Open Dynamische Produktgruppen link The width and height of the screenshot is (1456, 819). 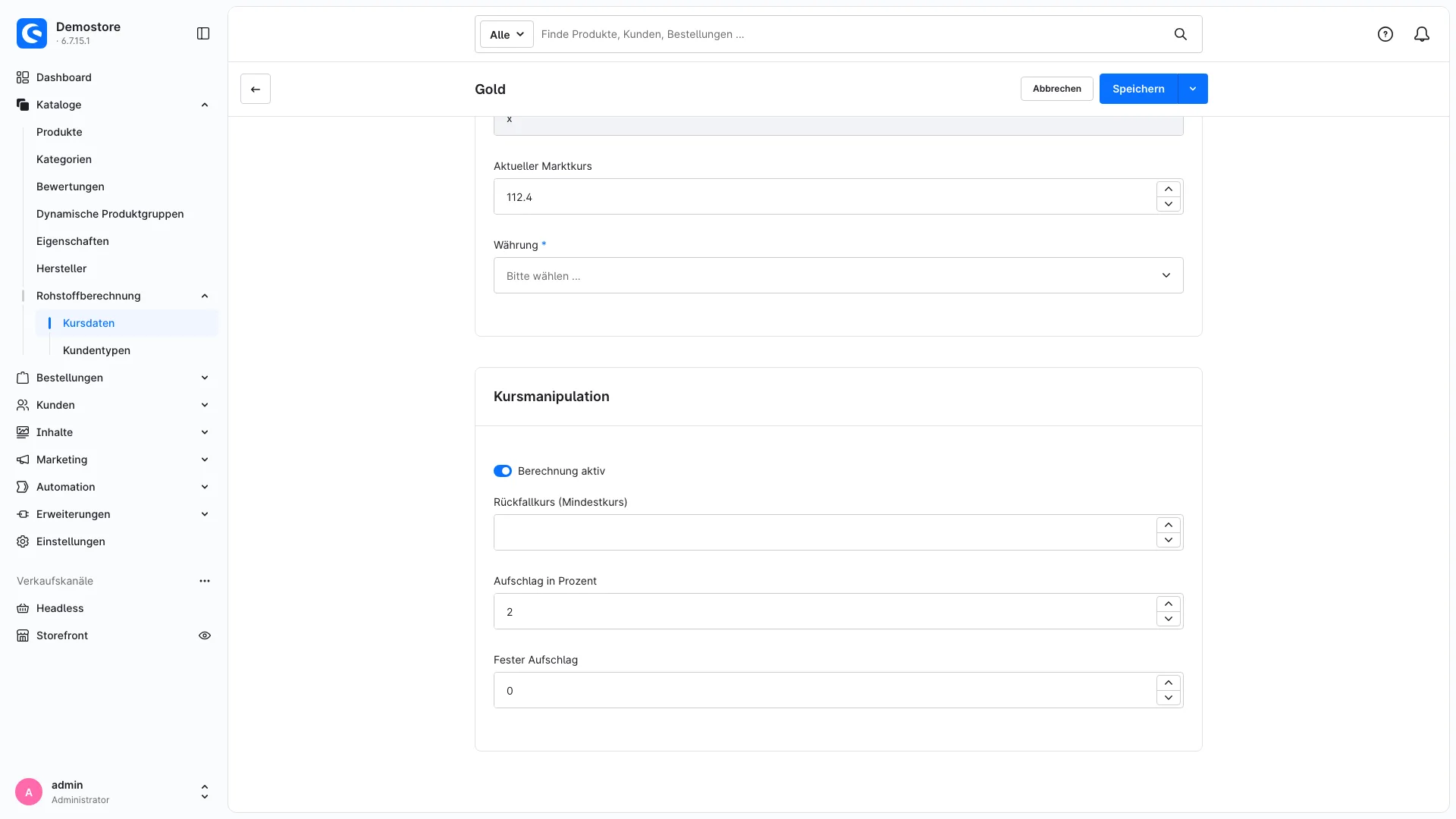point(110,214)
